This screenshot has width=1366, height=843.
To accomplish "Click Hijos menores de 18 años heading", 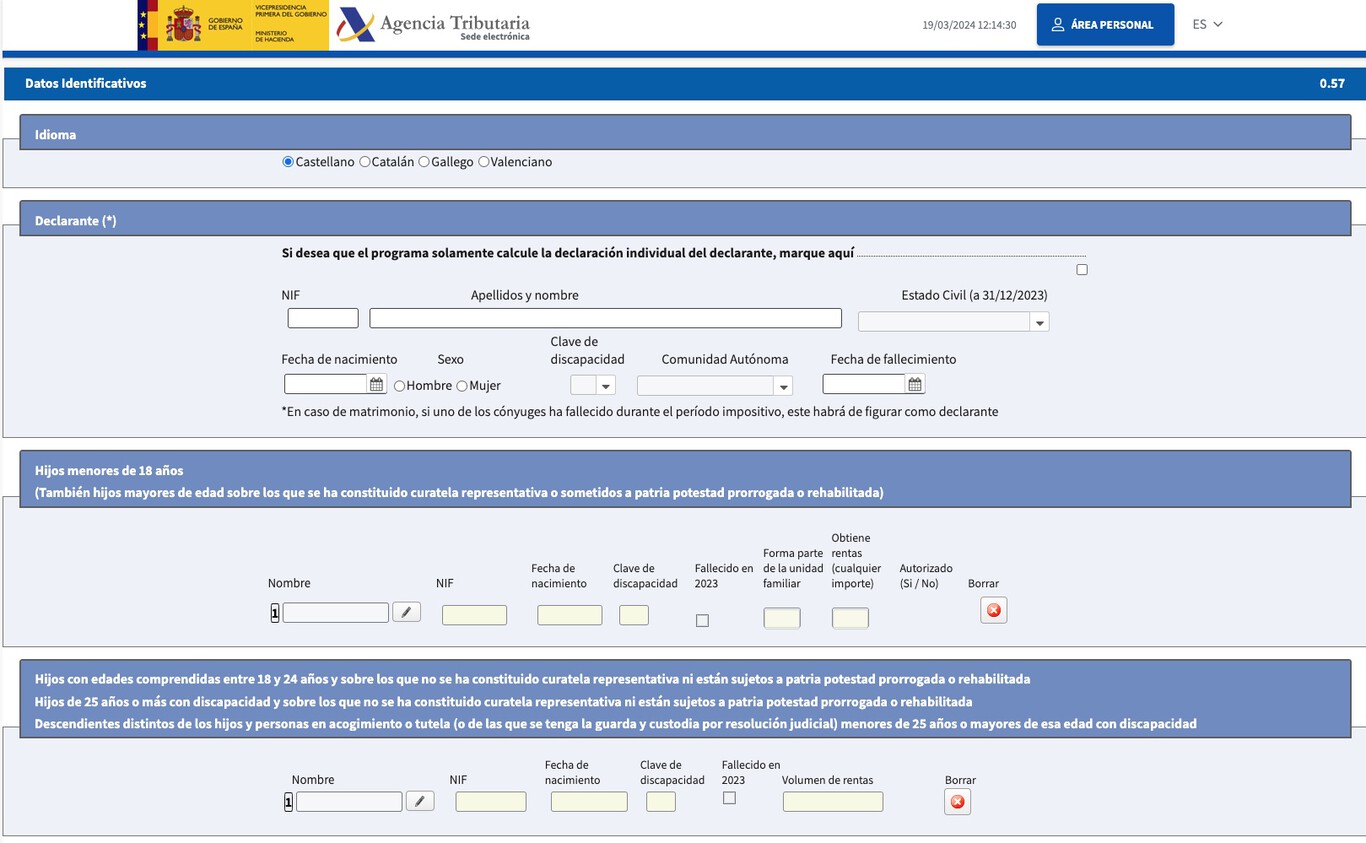I will [x=109, y=470].
